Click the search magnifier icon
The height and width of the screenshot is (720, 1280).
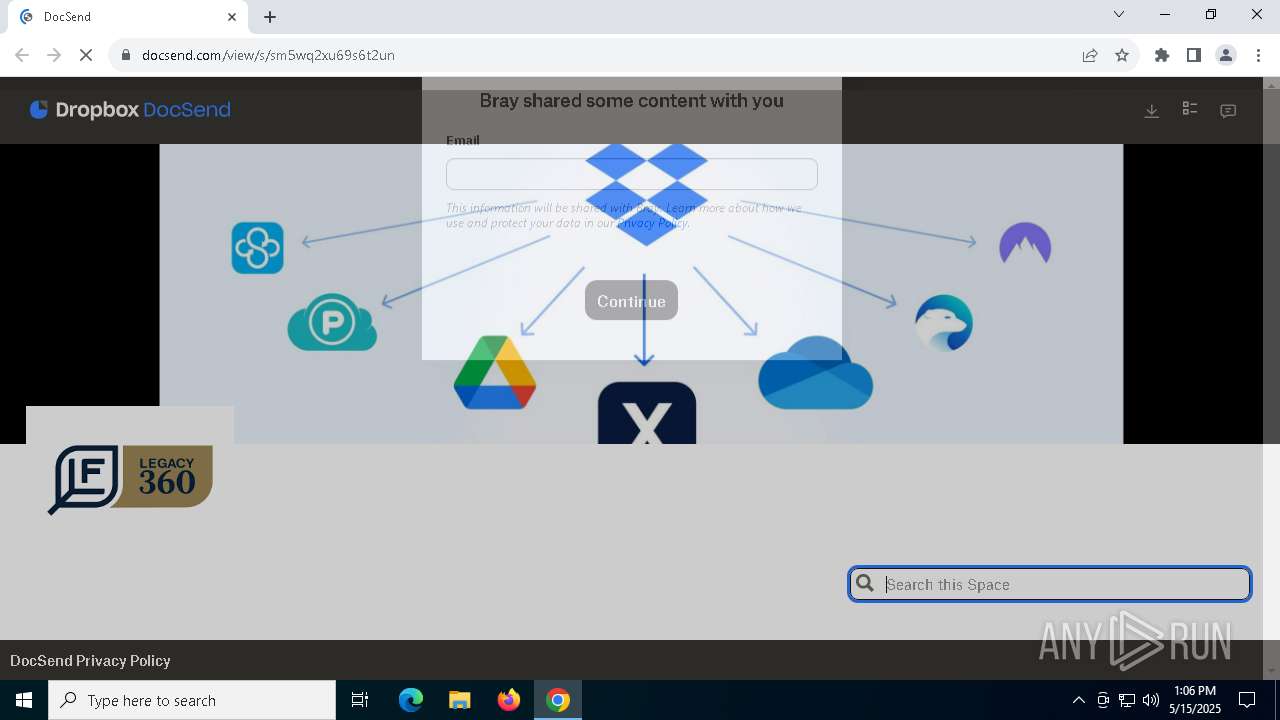pyautogui.click(x=866, y=584)
